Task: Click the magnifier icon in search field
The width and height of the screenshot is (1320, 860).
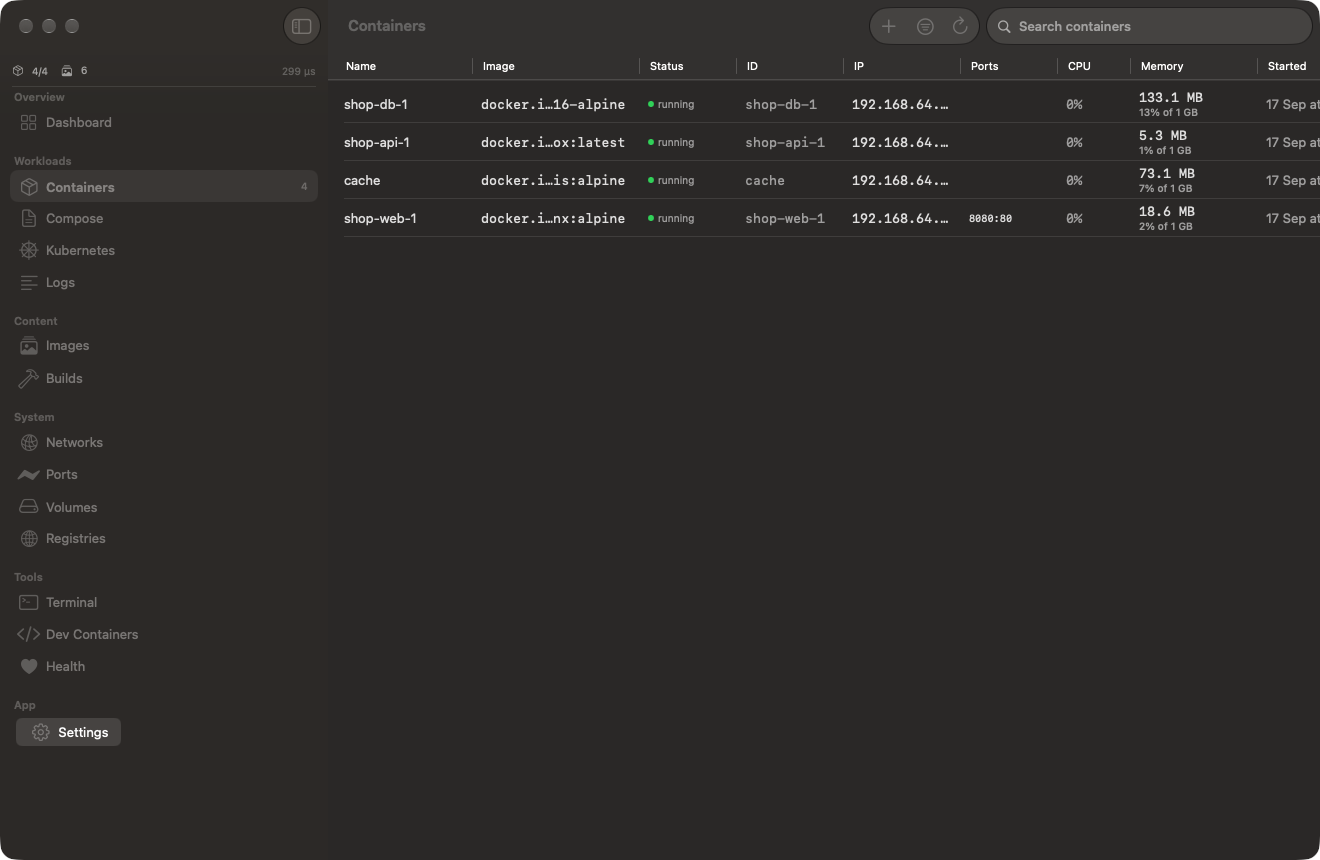Action: tap(1004, 27)
